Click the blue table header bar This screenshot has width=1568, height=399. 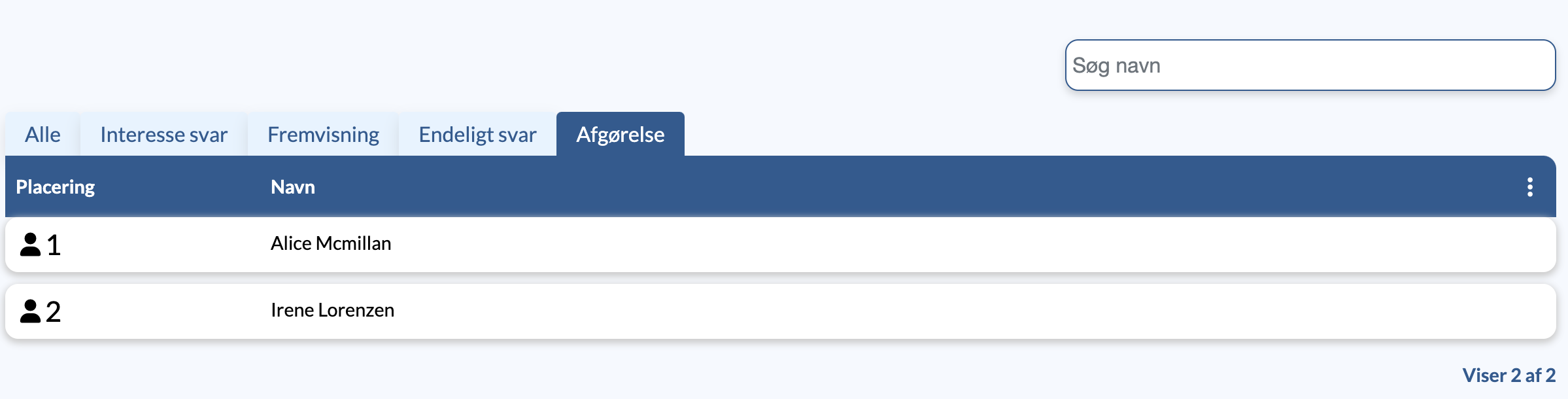781,186
